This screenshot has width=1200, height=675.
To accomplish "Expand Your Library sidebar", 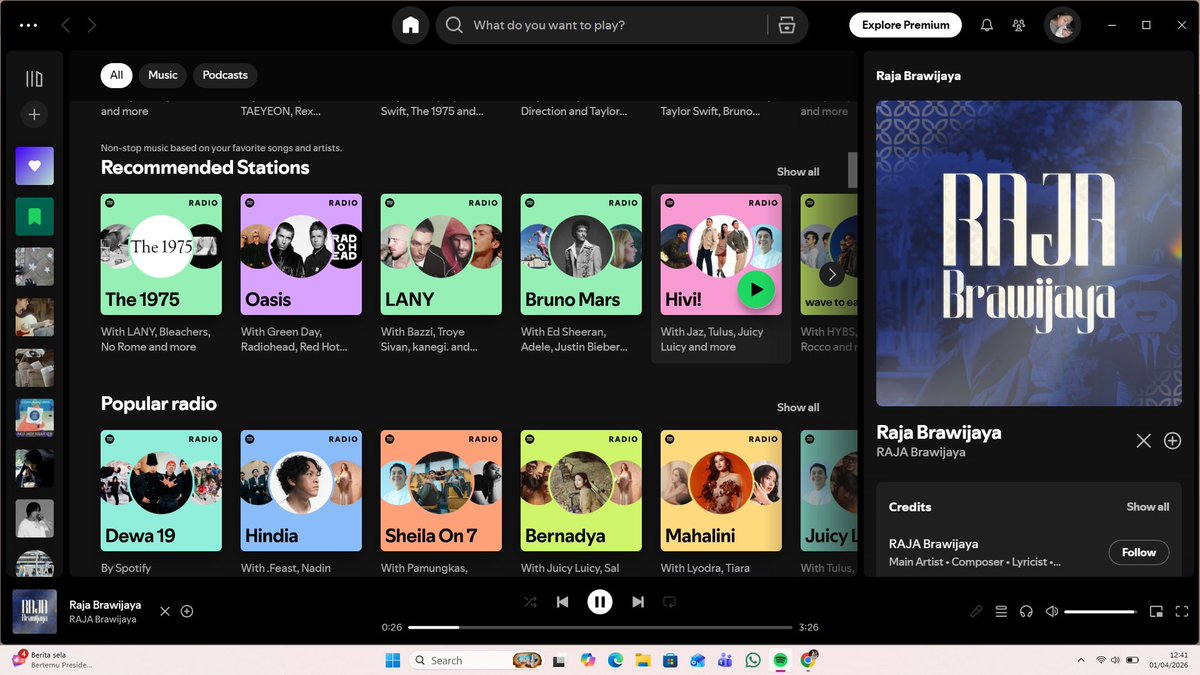I will point(34,79).
